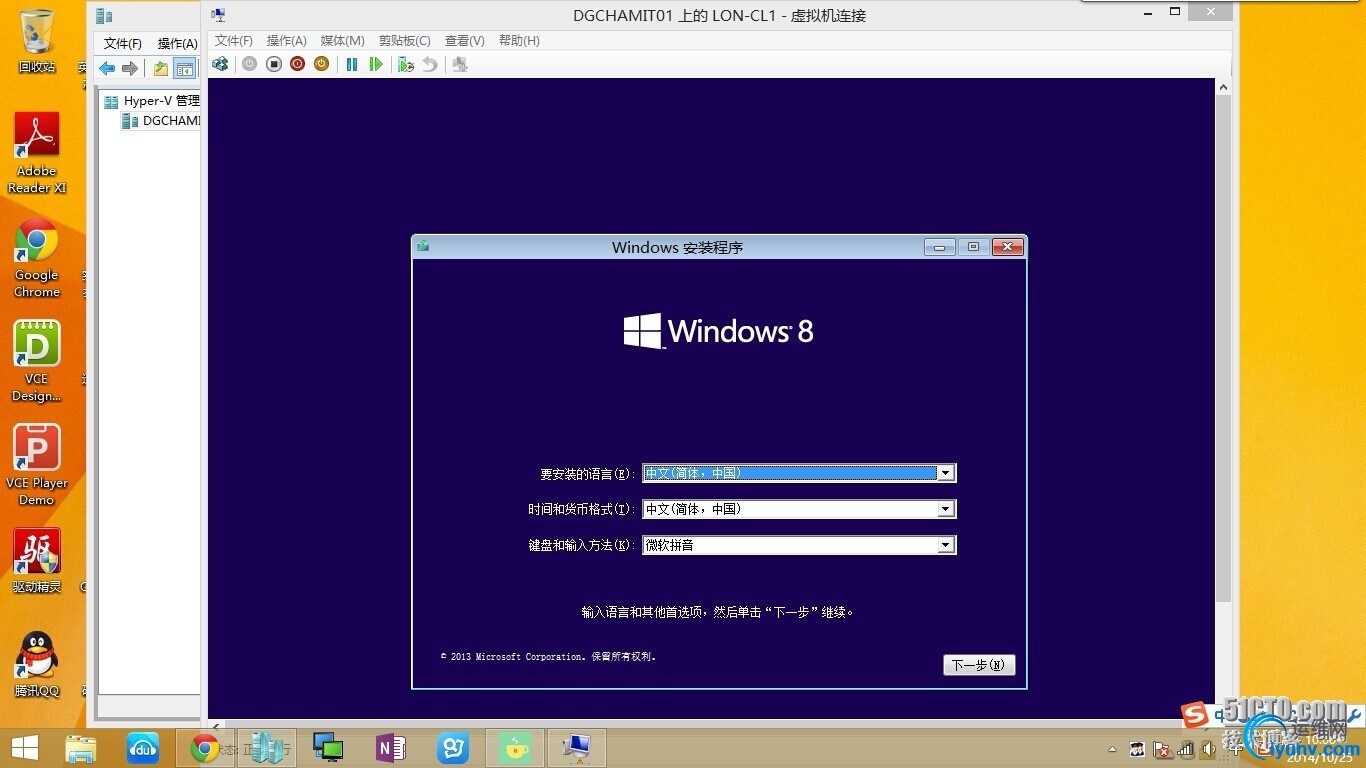Click the 时间和货币格式(T) label
This screenshot has height=768, width=1366.
point(581,510)
